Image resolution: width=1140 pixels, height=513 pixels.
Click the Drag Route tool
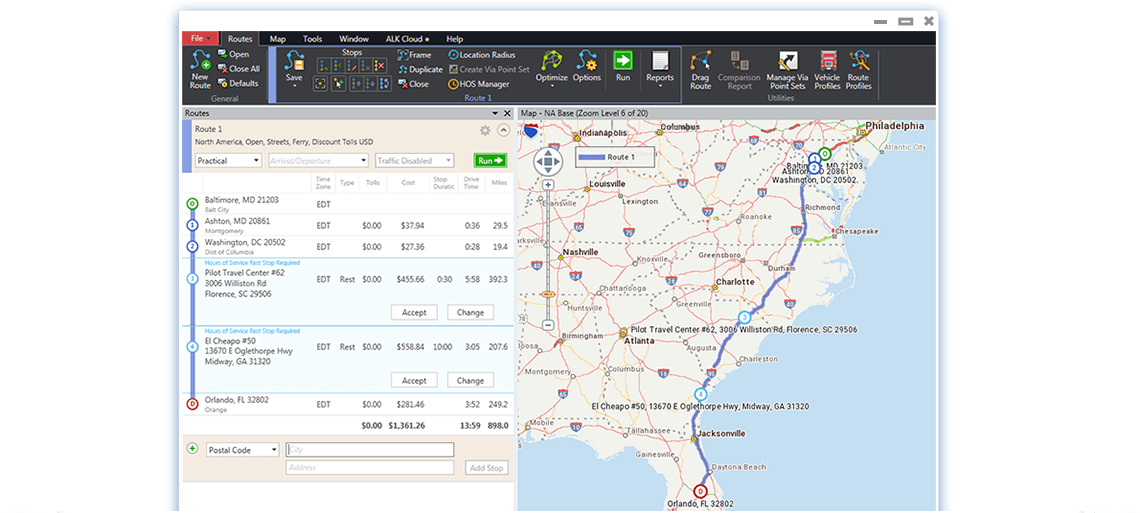700,62
